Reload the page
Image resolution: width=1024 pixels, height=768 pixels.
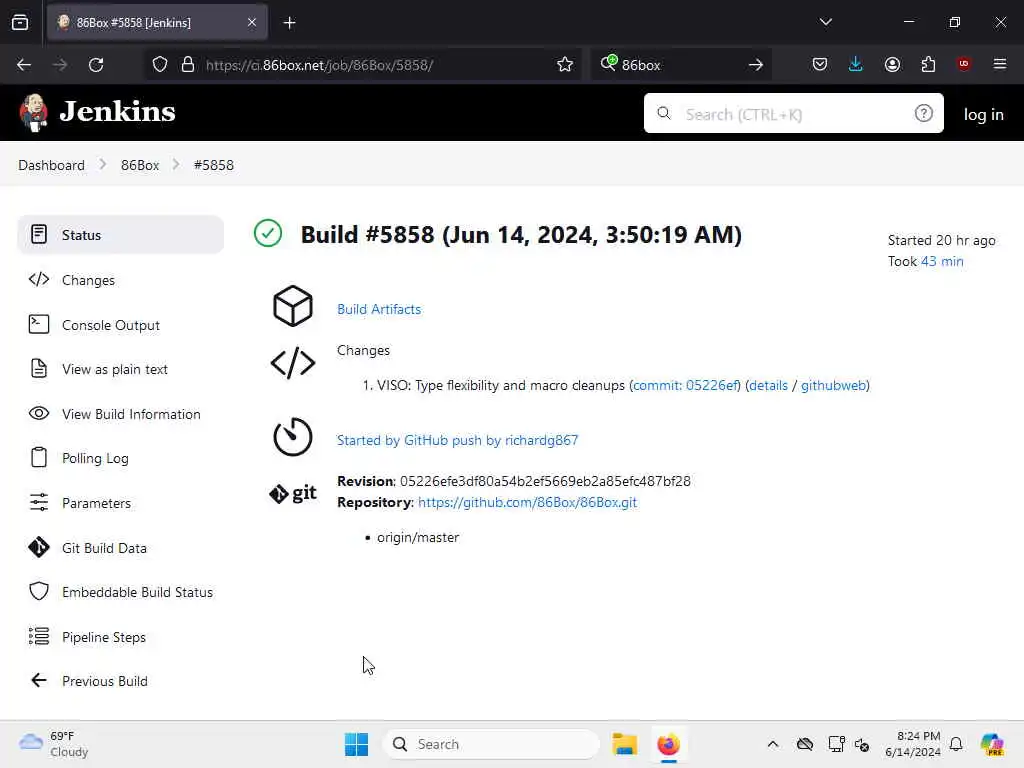[96, 65]
